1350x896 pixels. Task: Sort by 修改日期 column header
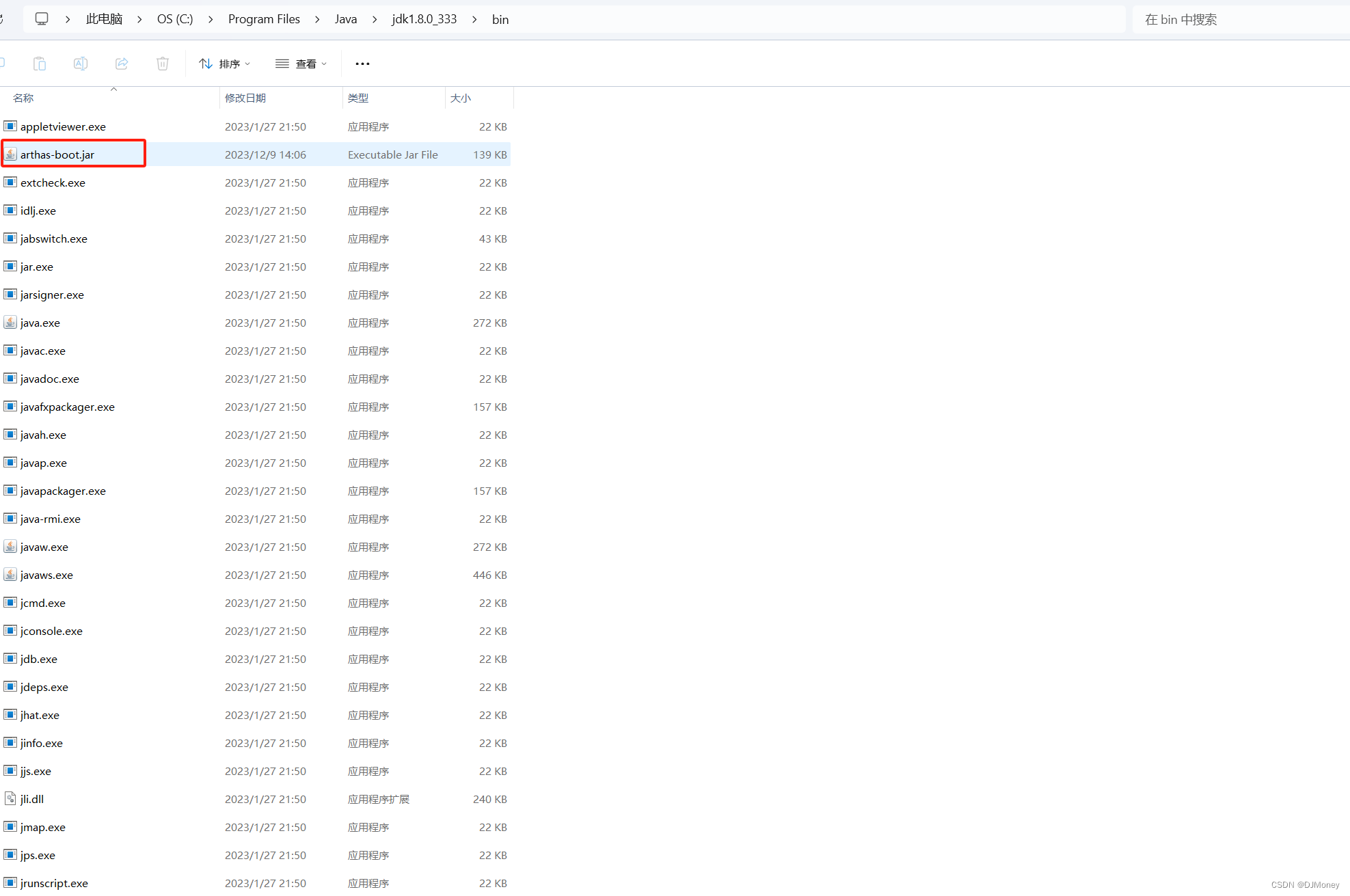(x=245, y=98)
